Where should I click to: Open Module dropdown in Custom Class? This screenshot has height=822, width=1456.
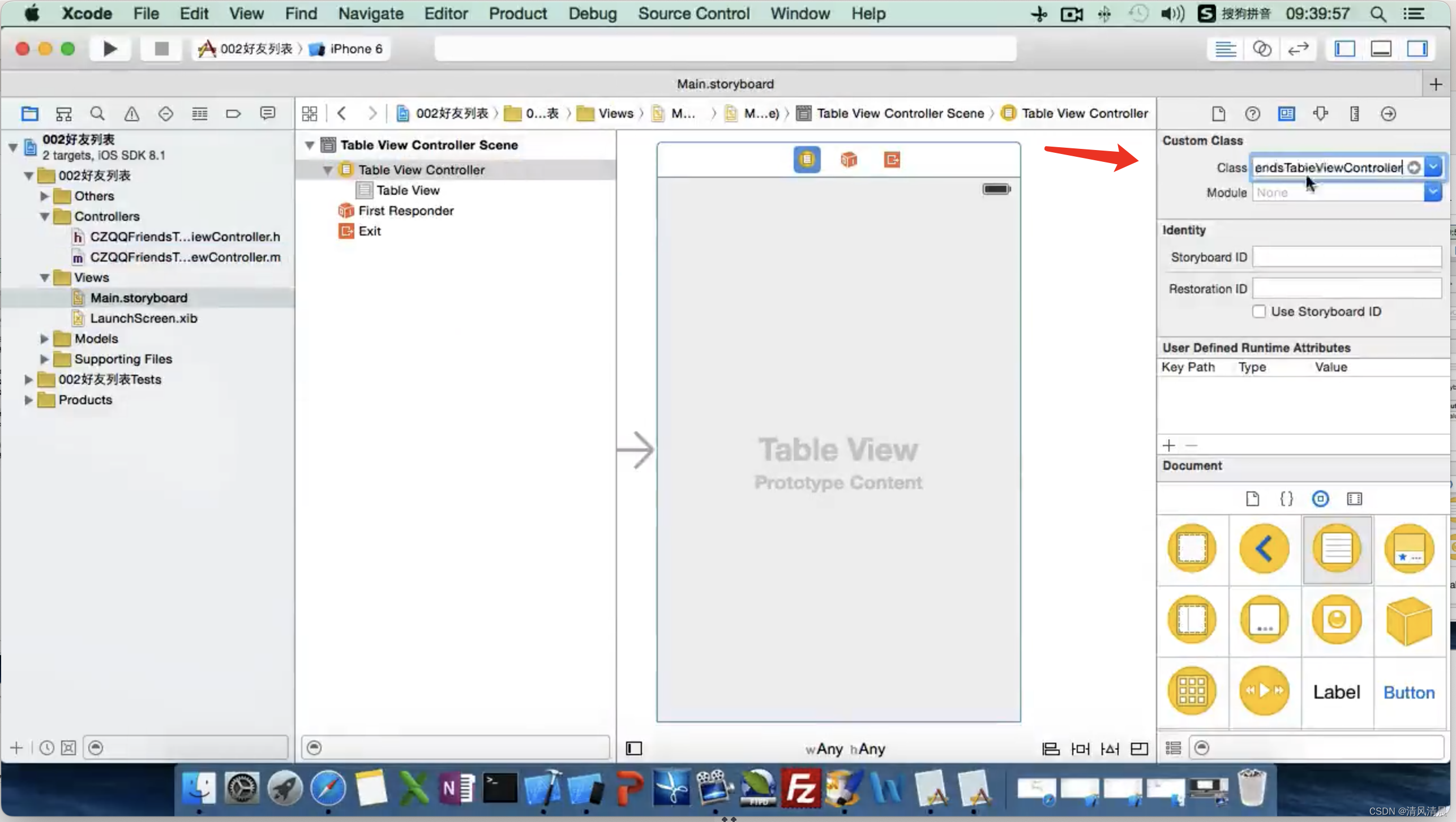coord(1433,192)
